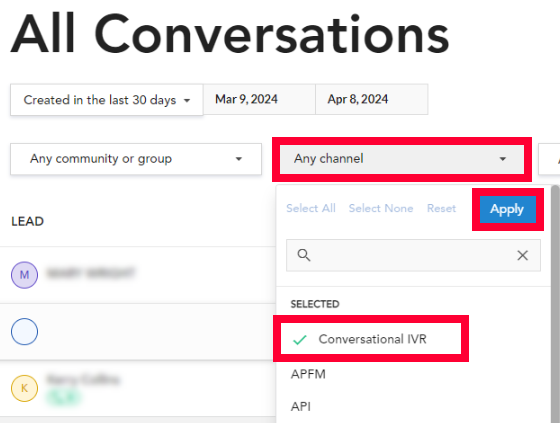This screenshot has height=423, width=560.
Task: Click the purple M lead avatar
Action: point(24,275)
